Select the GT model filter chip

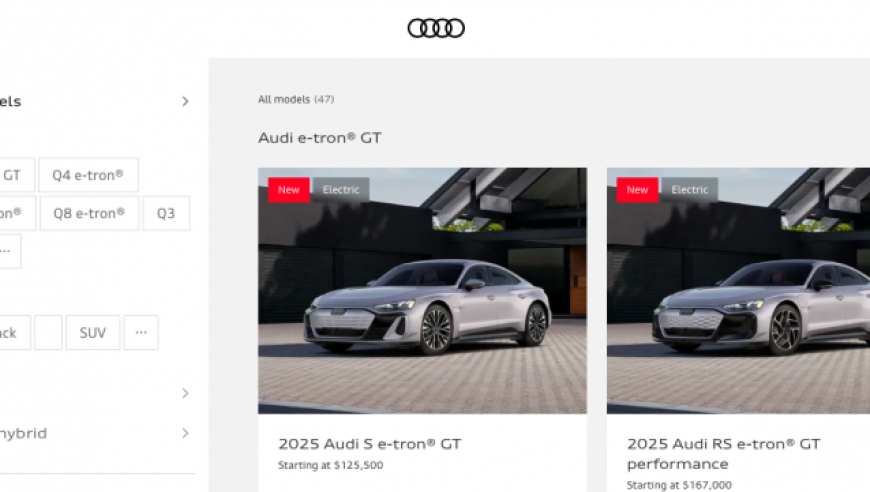coord(14,175)
